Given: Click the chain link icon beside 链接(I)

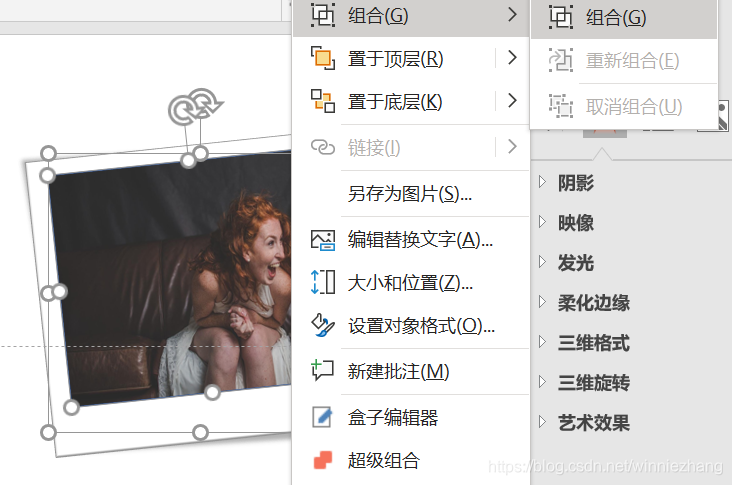Looking at the screenshot, I should point(323,147).
